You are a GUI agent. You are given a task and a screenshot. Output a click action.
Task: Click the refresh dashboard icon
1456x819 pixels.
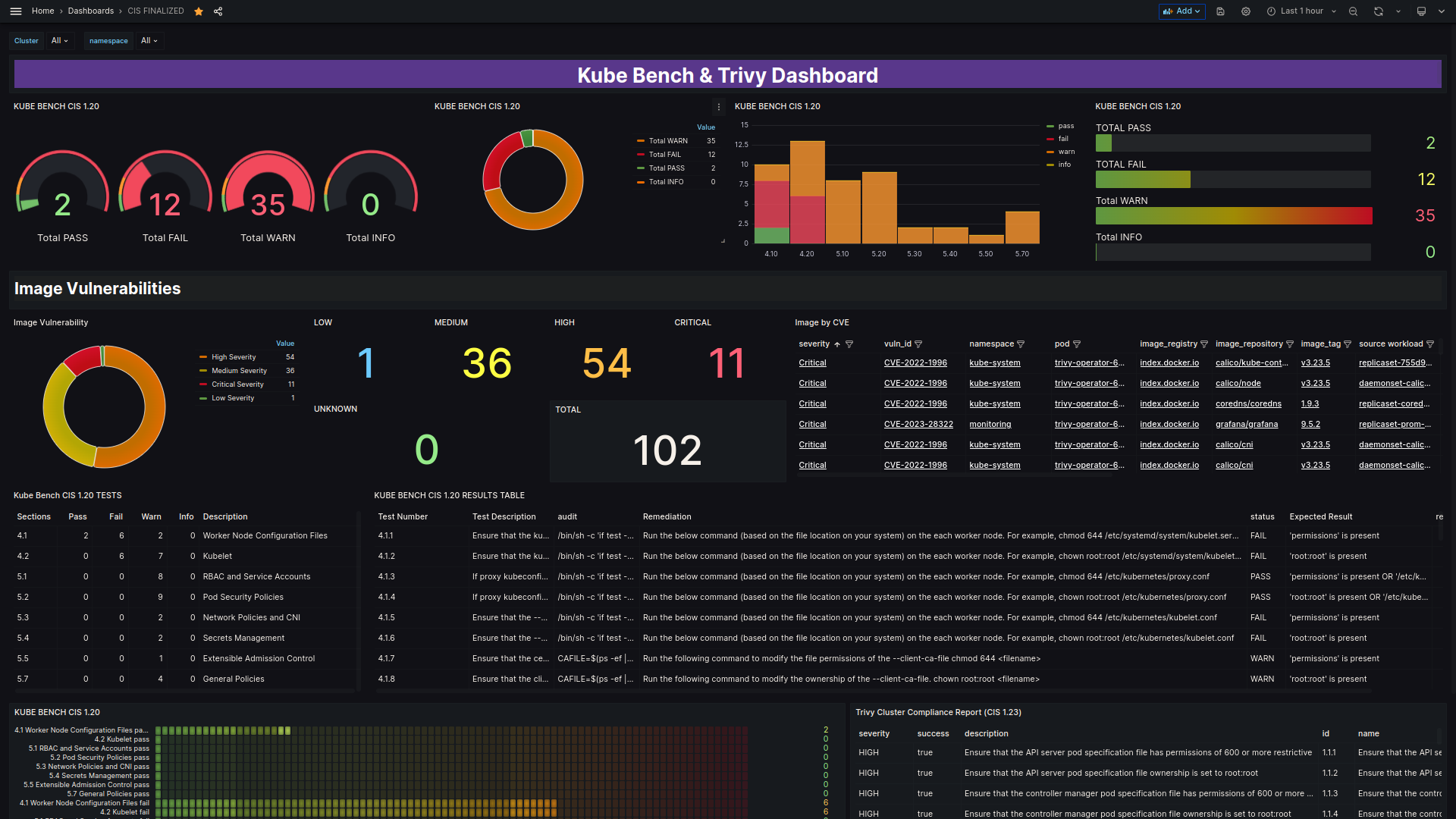1378,11
